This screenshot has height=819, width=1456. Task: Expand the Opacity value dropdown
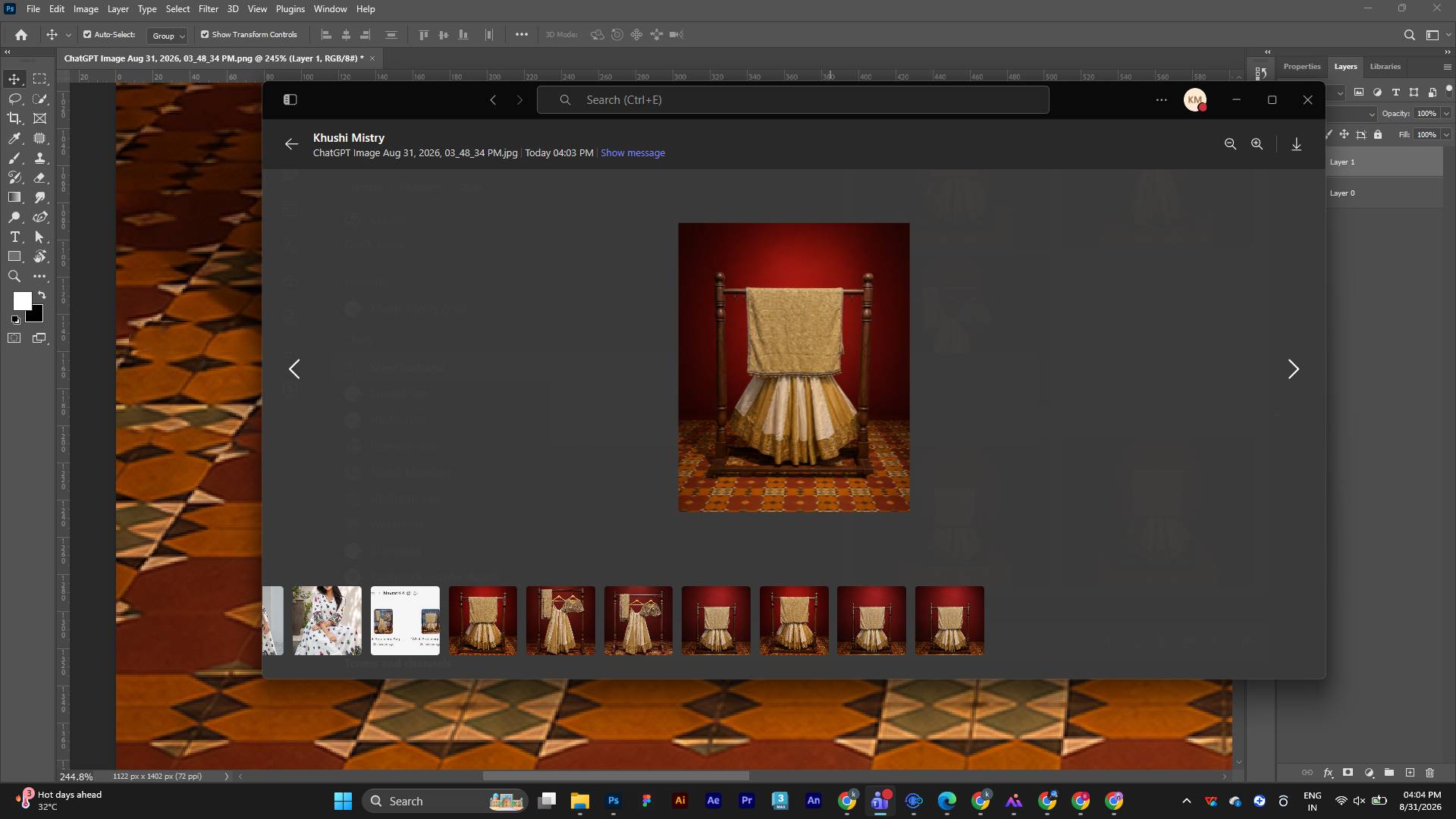point(1446,114)
